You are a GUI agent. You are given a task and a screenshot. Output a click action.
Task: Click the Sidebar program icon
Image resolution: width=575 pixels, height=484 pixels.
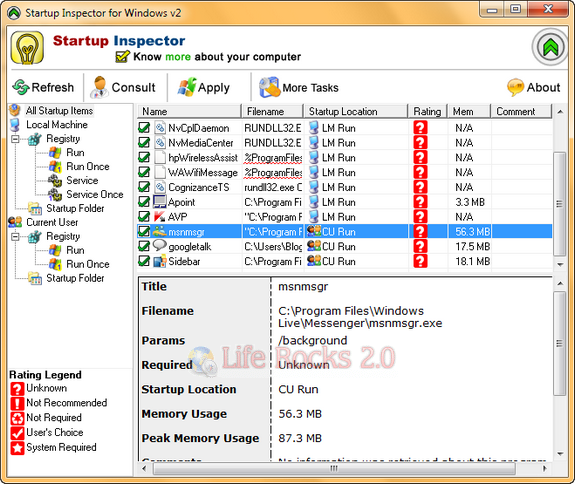(x=160, y=261)
